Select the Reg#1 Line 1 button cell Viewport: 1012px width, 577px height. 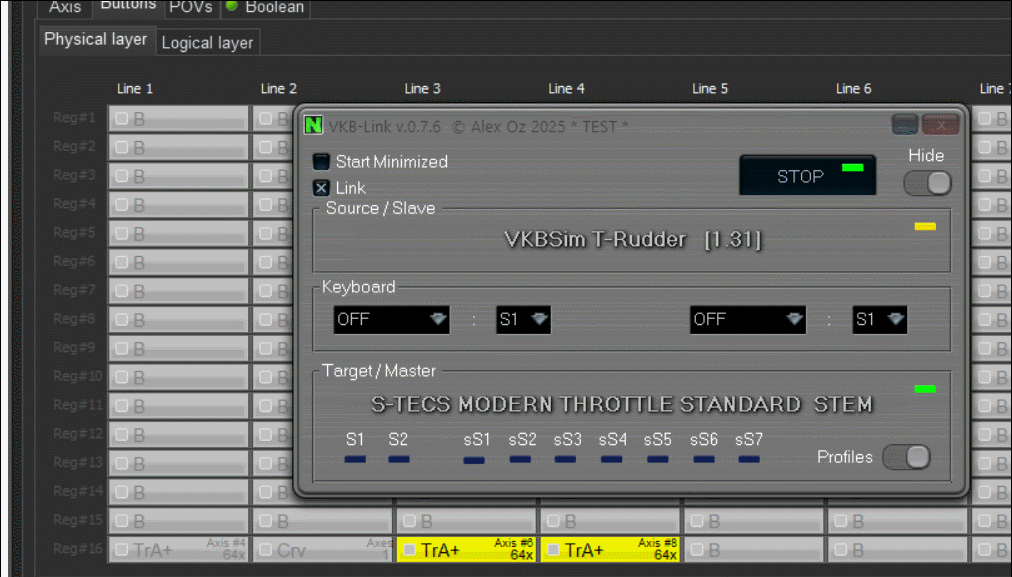click(178, 119)
